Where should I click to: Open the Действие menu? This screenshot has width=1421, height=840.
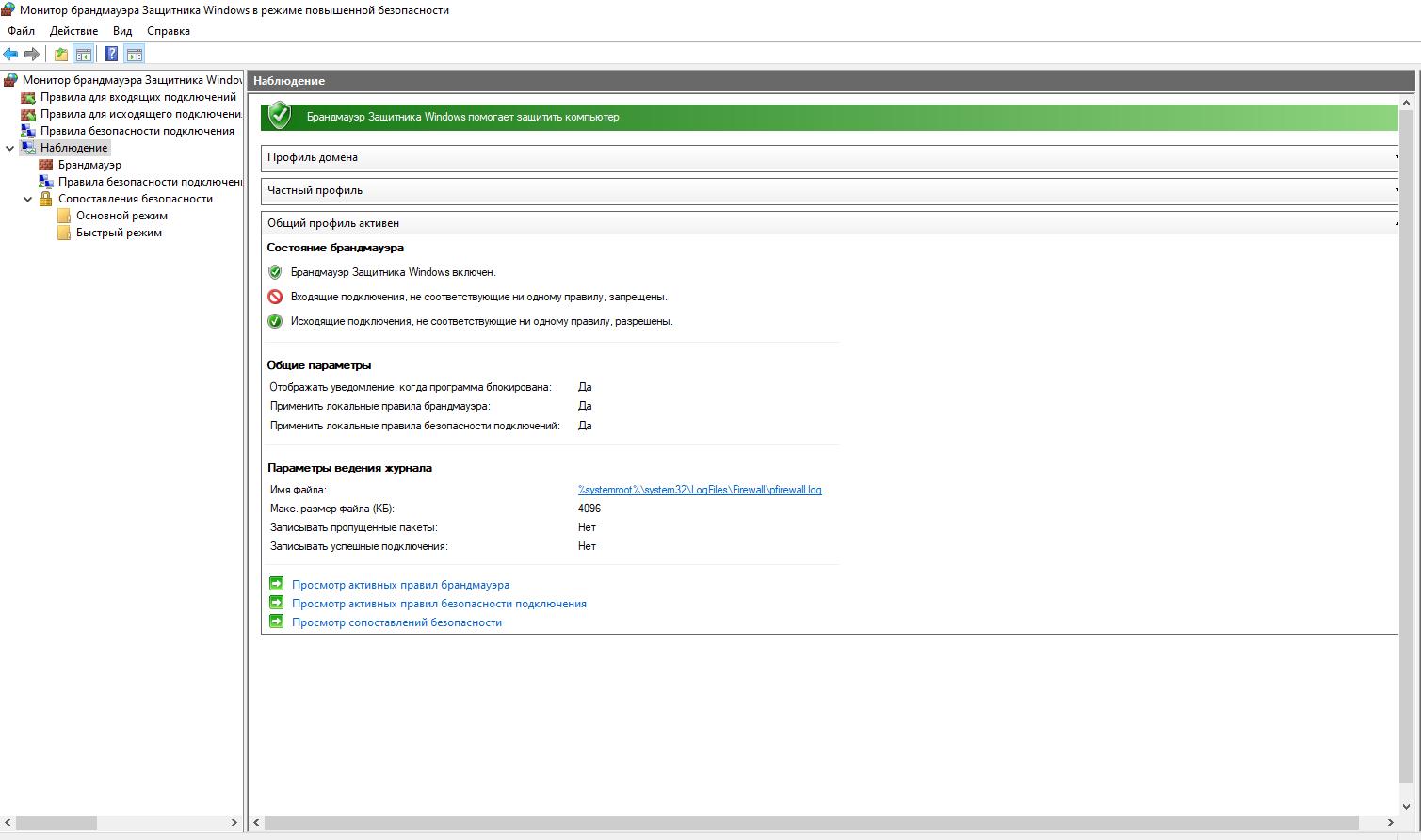pos(73,31)
